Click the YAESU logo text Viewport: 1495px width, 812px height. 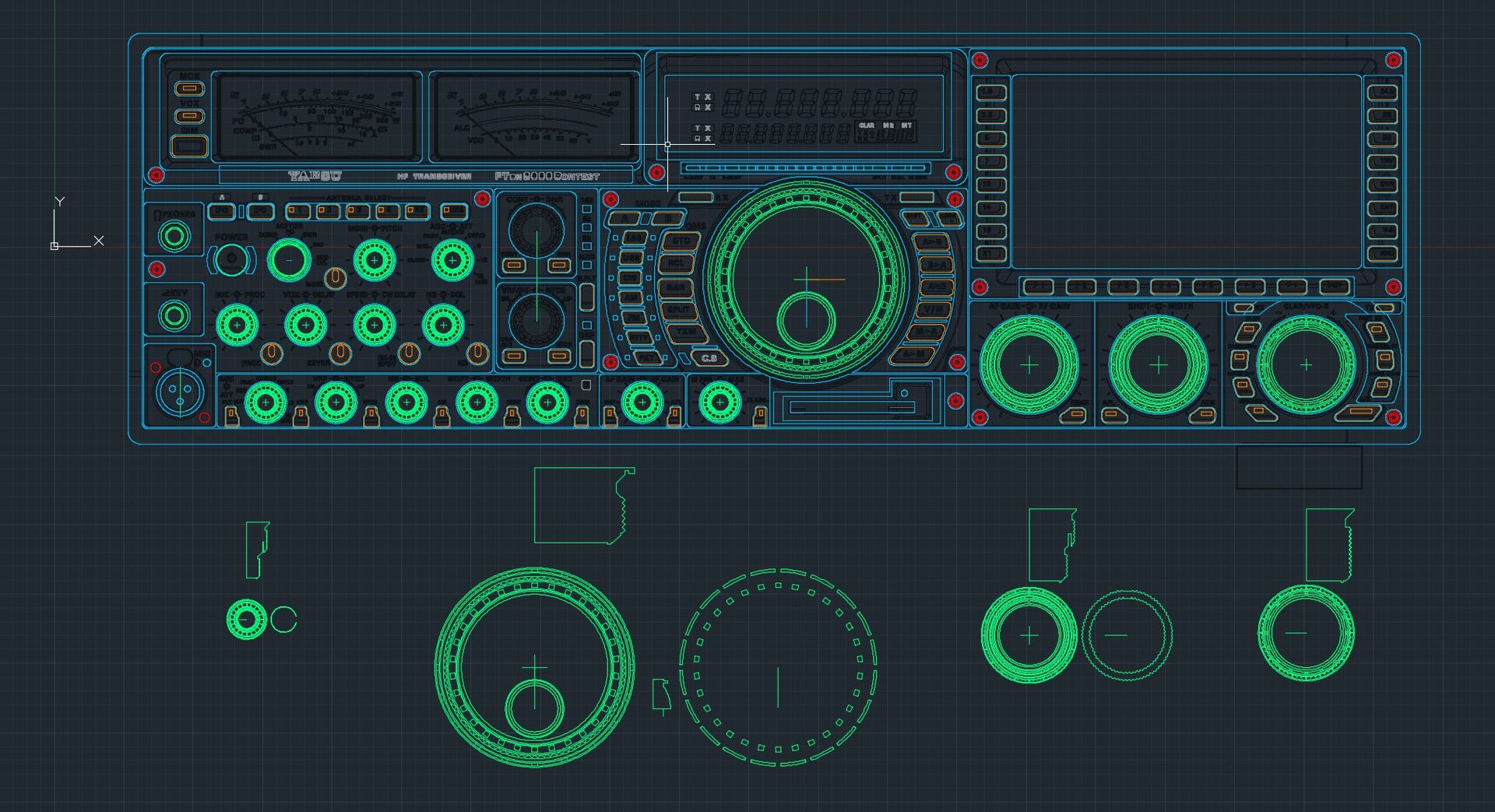click(315, 176)
